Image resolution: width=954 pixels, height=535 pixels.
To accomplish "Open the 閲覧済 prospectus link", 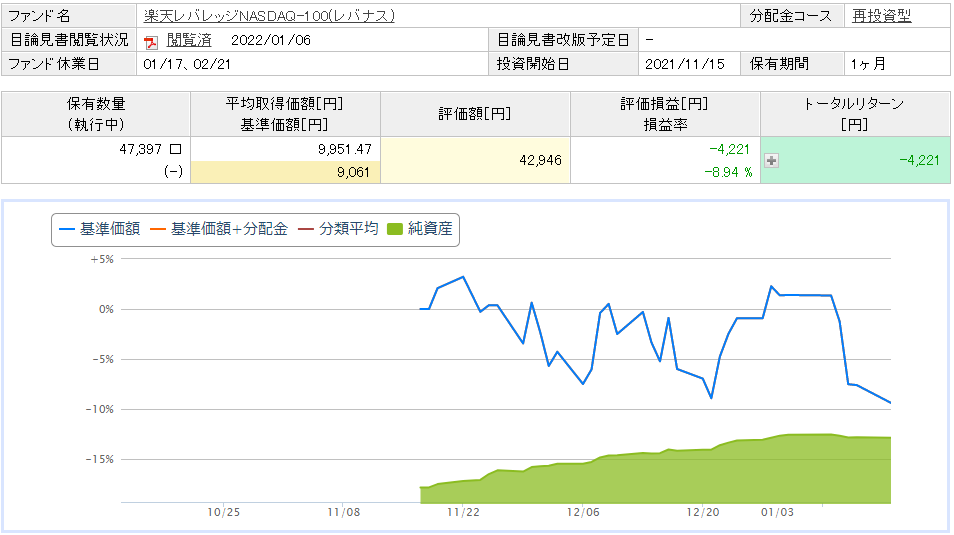I will click(x=189, y=40).
